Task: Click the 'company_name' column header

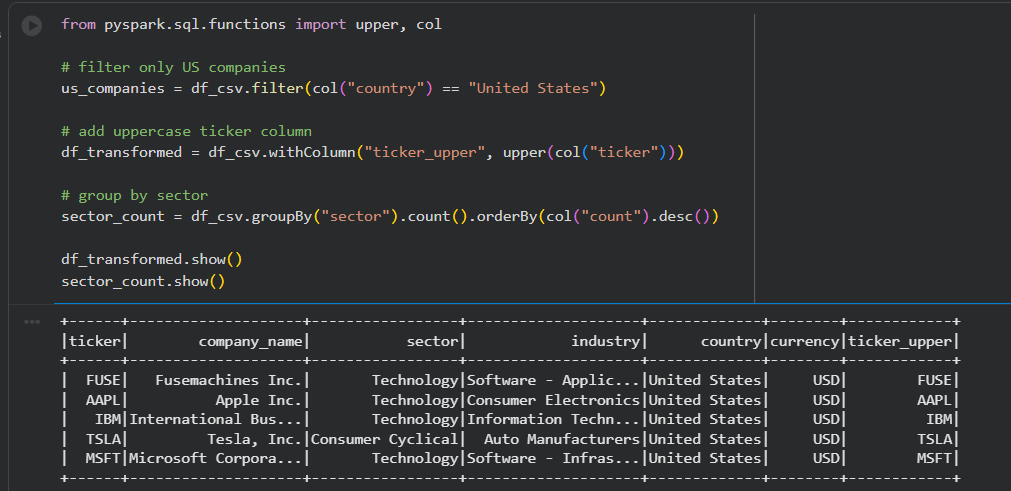Action: coord(250,342)
